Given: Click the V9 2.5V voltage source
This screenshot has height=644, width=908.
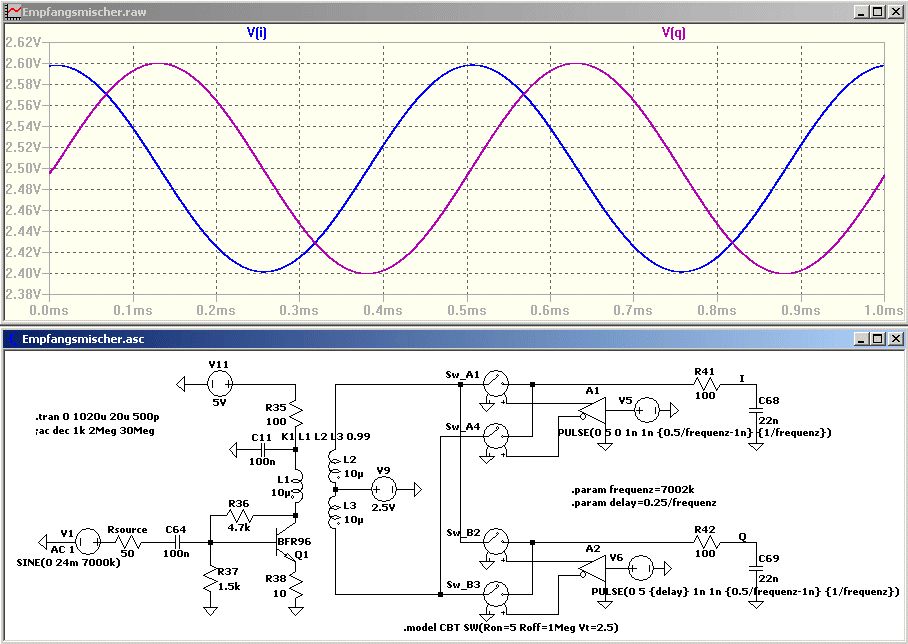Looking at the screenshot, I should [x=380, y=488].
